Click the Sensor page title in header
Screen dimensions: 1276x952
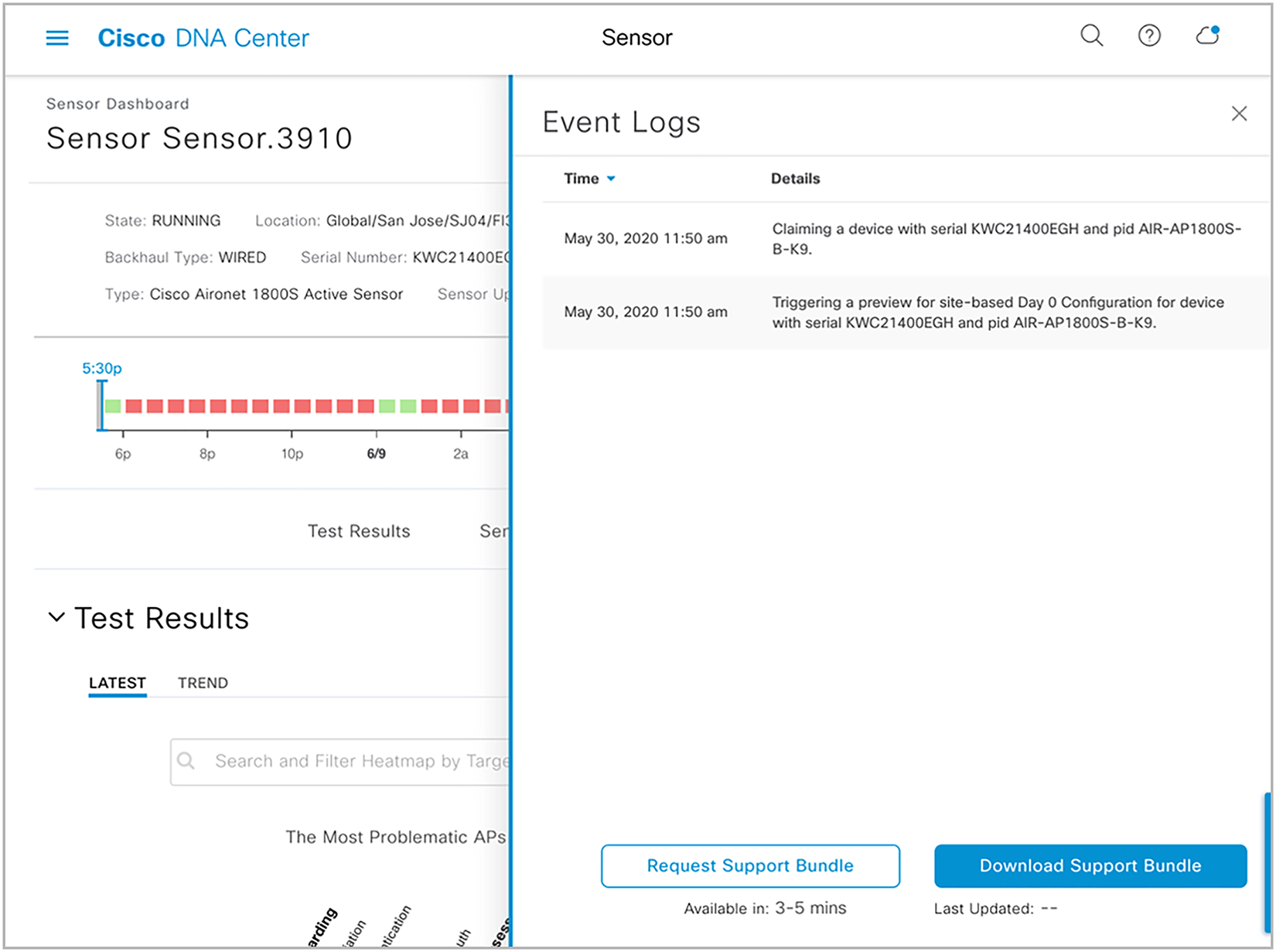[x=637, y=38]
